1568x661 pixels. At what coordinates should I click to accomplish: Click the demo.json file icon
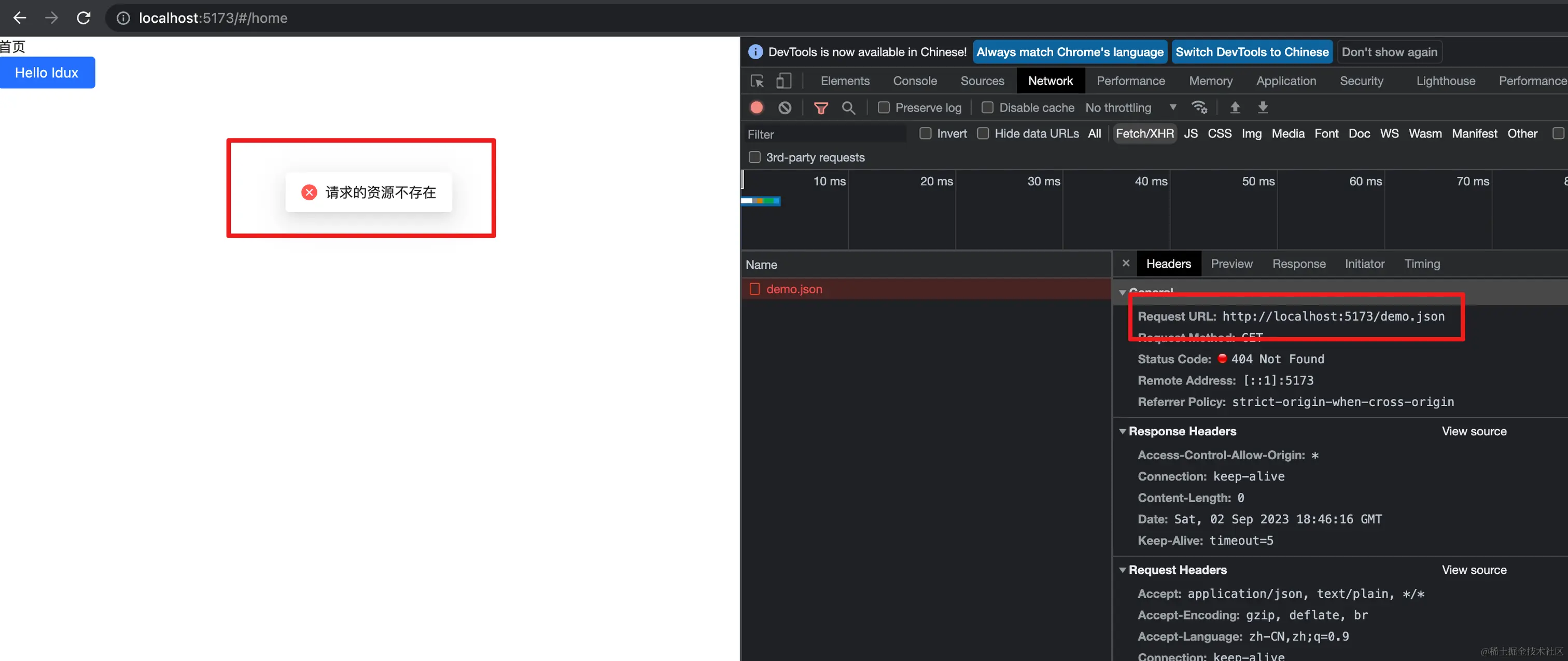tap(755, 289)
